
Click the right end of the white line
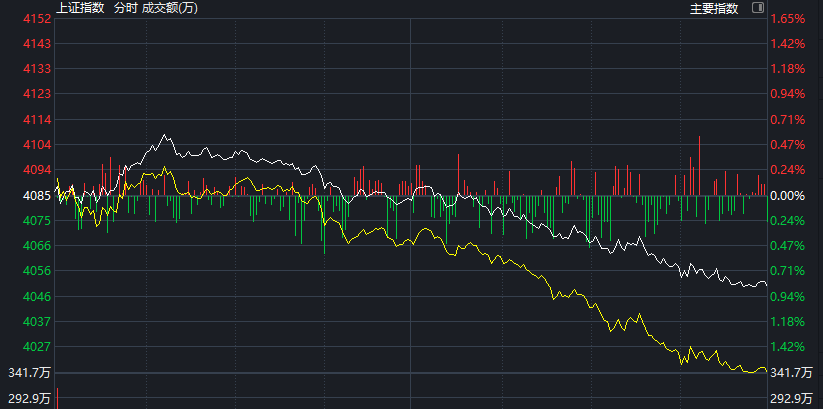pyautogui.click(x=766, y=284)
